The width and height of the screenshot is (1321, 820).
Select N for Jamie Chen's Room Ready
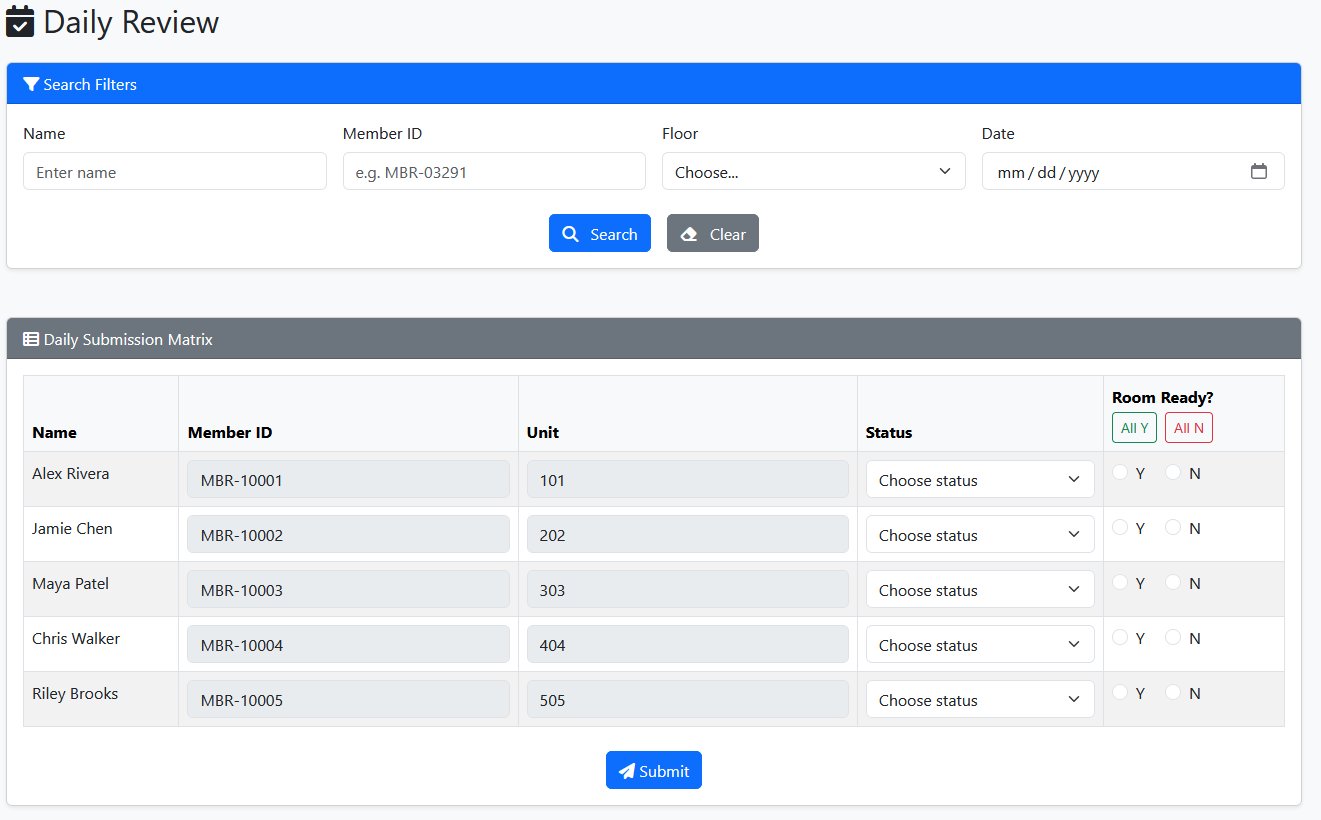pos(1175,527)
